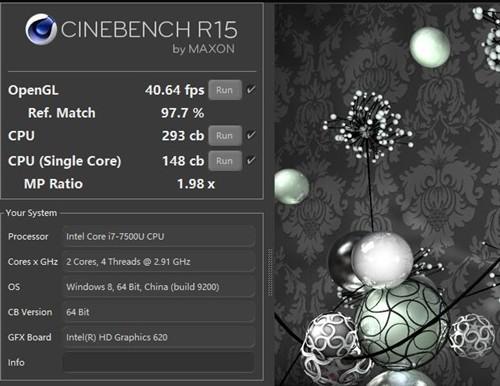Run the OpenGL benchmark test
500x386 pixels.
pyautogui.click(x=225, y=90)
